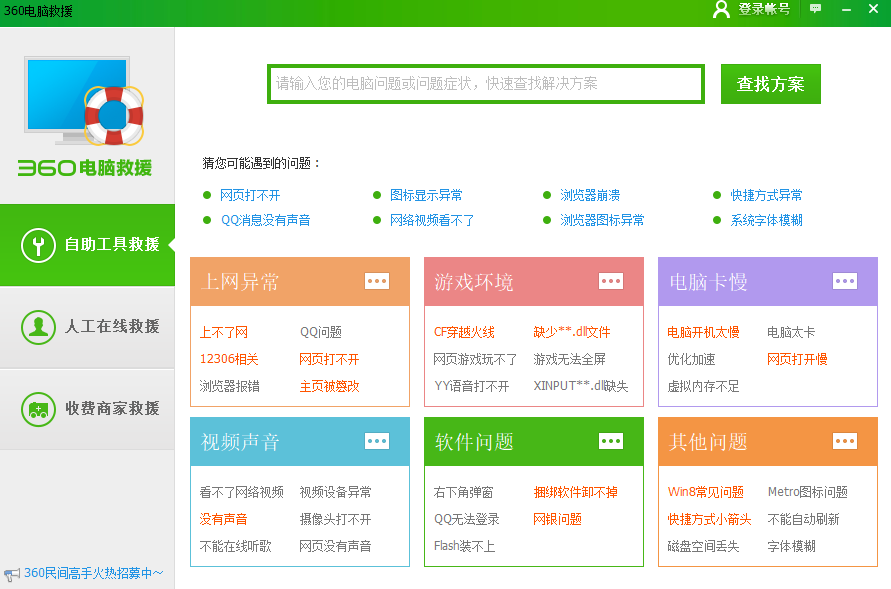Choose 电脑开机太慢 under 电脑卡慢
This screenshot has height=589, width=891.
[x=703, y=332]
